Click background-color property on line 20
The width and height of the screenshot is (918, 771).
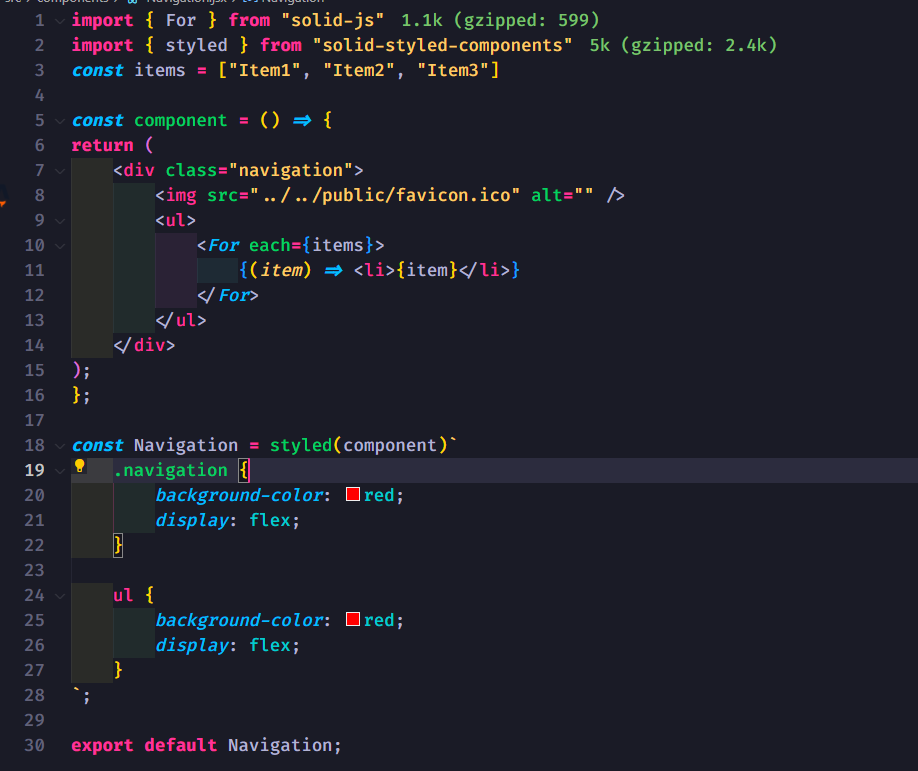coord(239,495)
